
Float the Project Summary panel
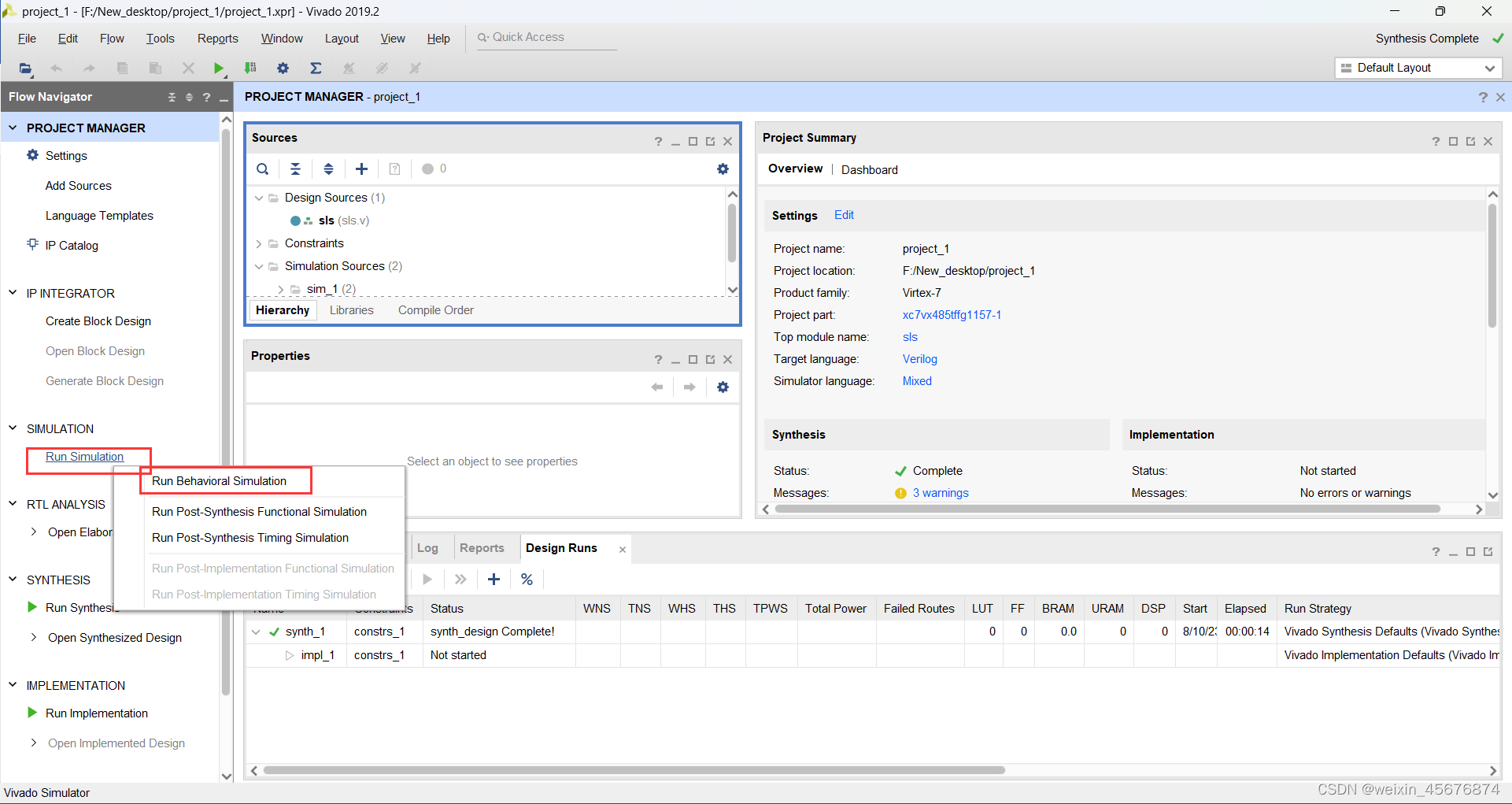[x=1470, y=142]
